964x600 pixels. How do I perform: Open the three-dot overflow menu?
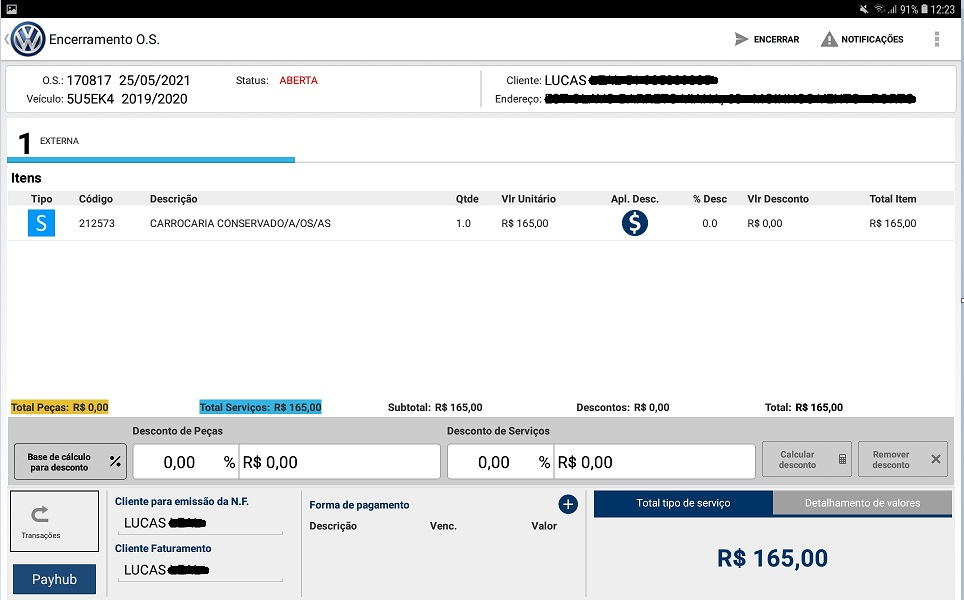pyautogui.click(x=936, y=39)
